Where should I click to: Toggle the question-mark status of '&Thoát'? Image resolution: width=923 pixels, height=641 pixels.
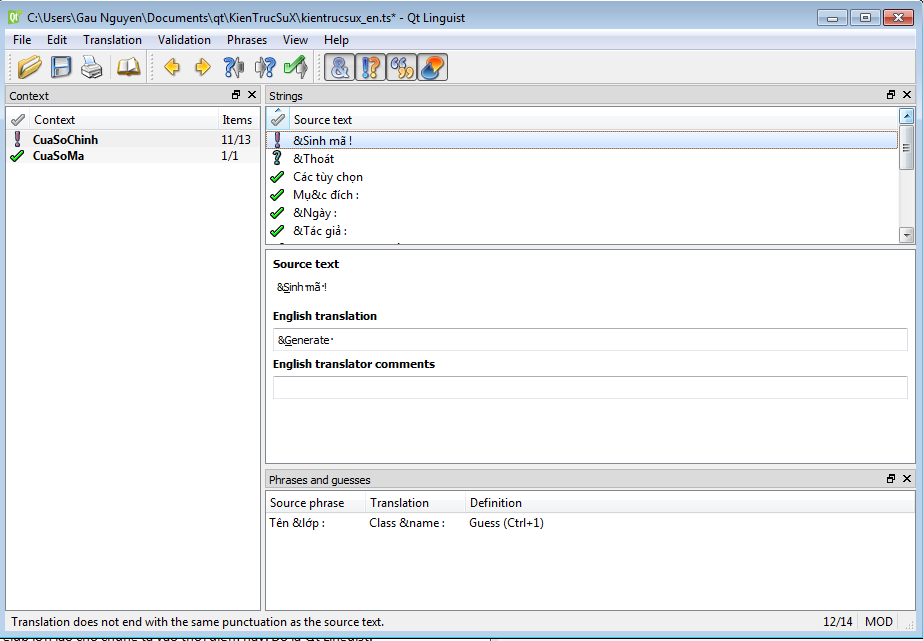[x=277, y=158]
